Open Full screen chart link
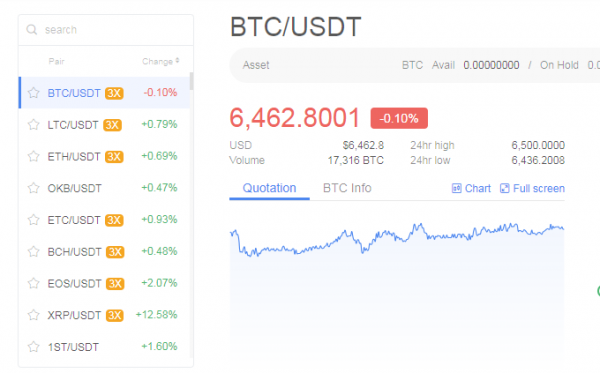 [532, 188]
